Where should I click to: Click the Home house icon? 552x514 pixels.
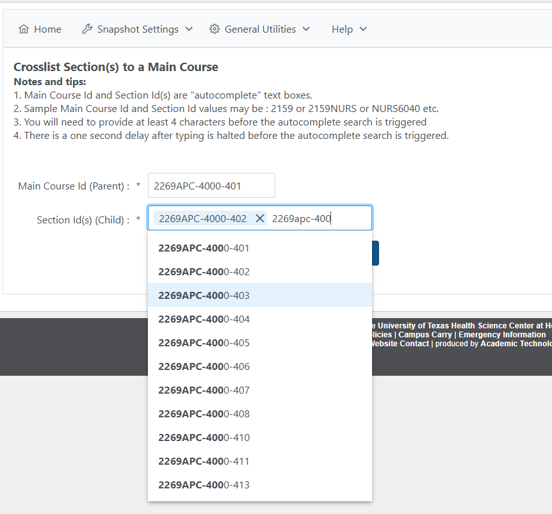pyautogui.click(x=24, y=29)
